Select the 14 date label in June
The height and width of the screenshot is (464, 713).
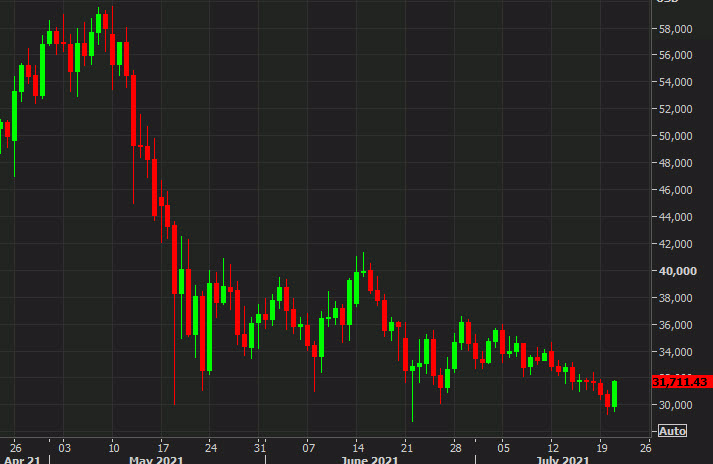357,448
